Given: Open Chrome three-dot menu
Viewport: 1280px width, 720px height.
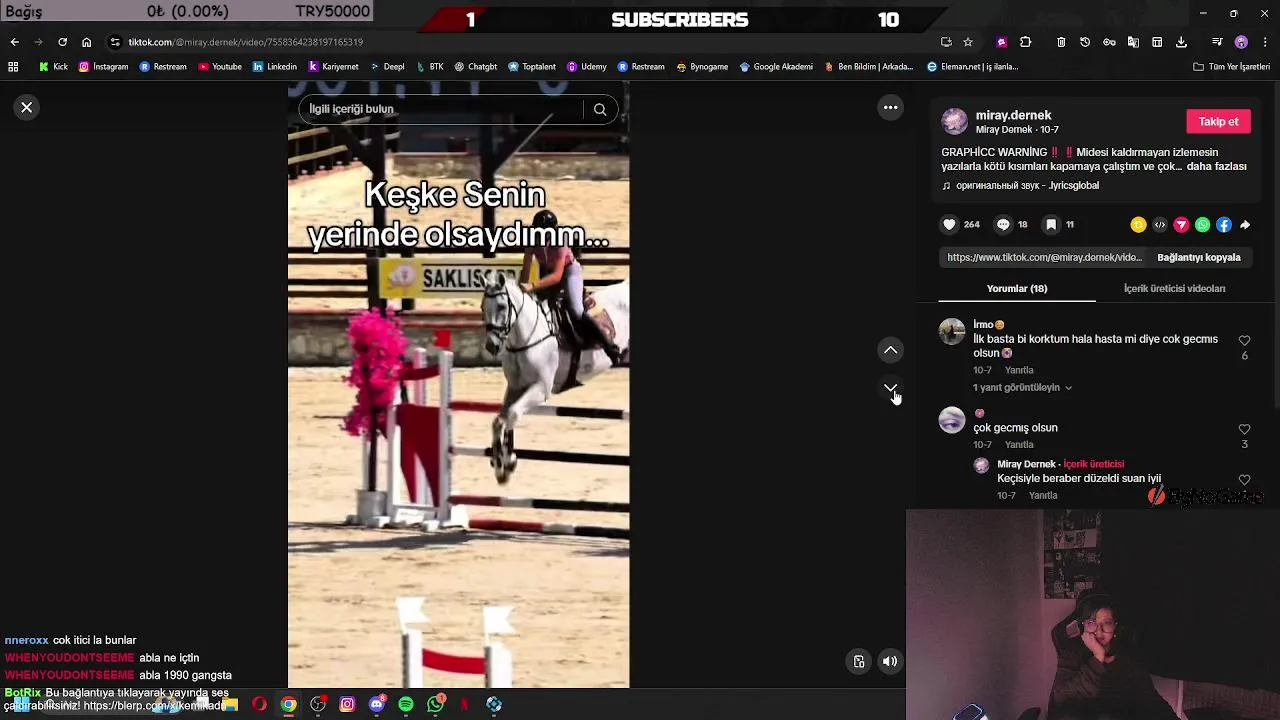Looking at the screenshot, I should tap(1265, 42).
